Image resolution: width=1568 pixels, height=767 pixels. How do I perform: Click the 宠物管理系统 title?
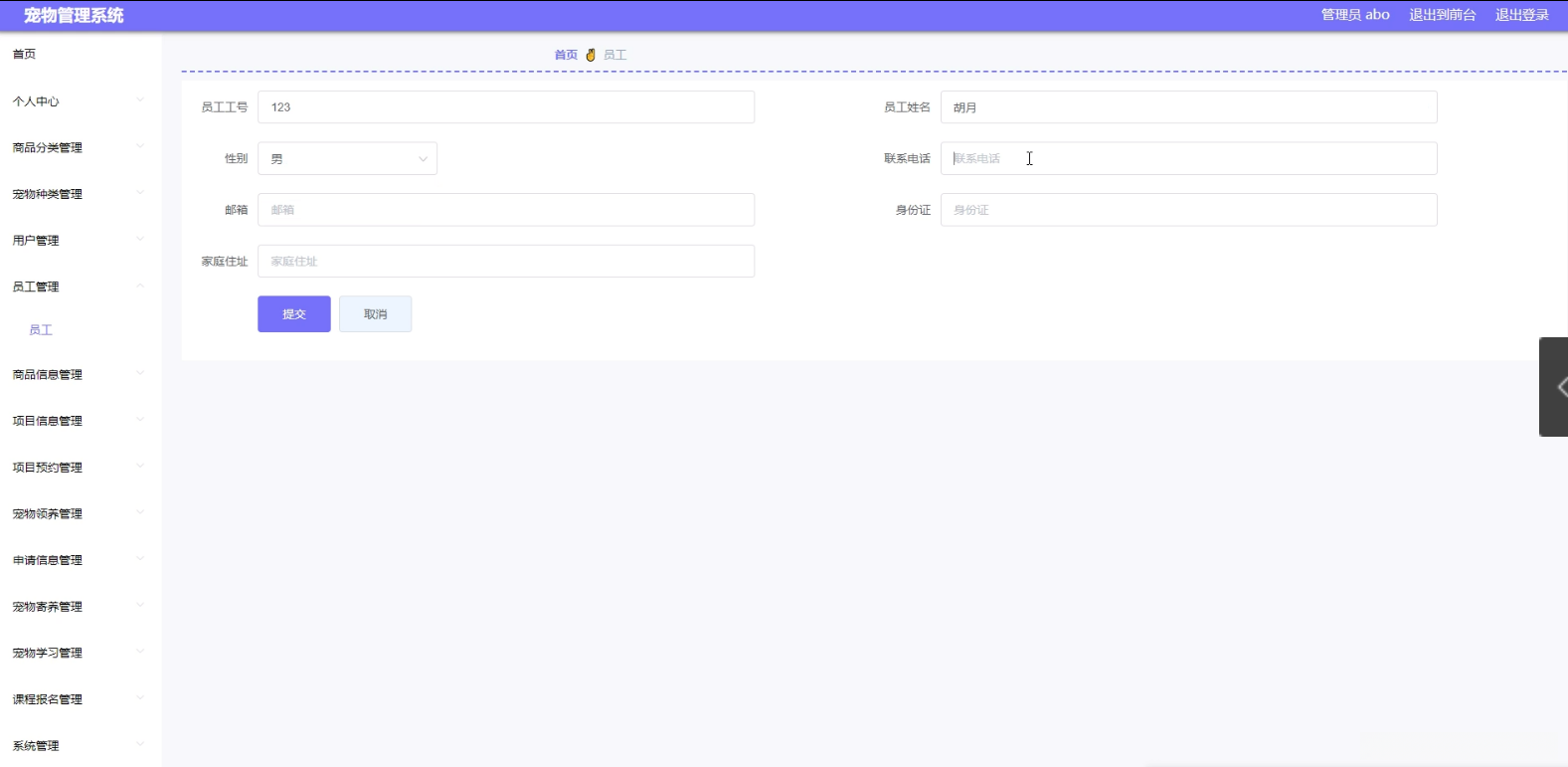[x=75, y=15]
